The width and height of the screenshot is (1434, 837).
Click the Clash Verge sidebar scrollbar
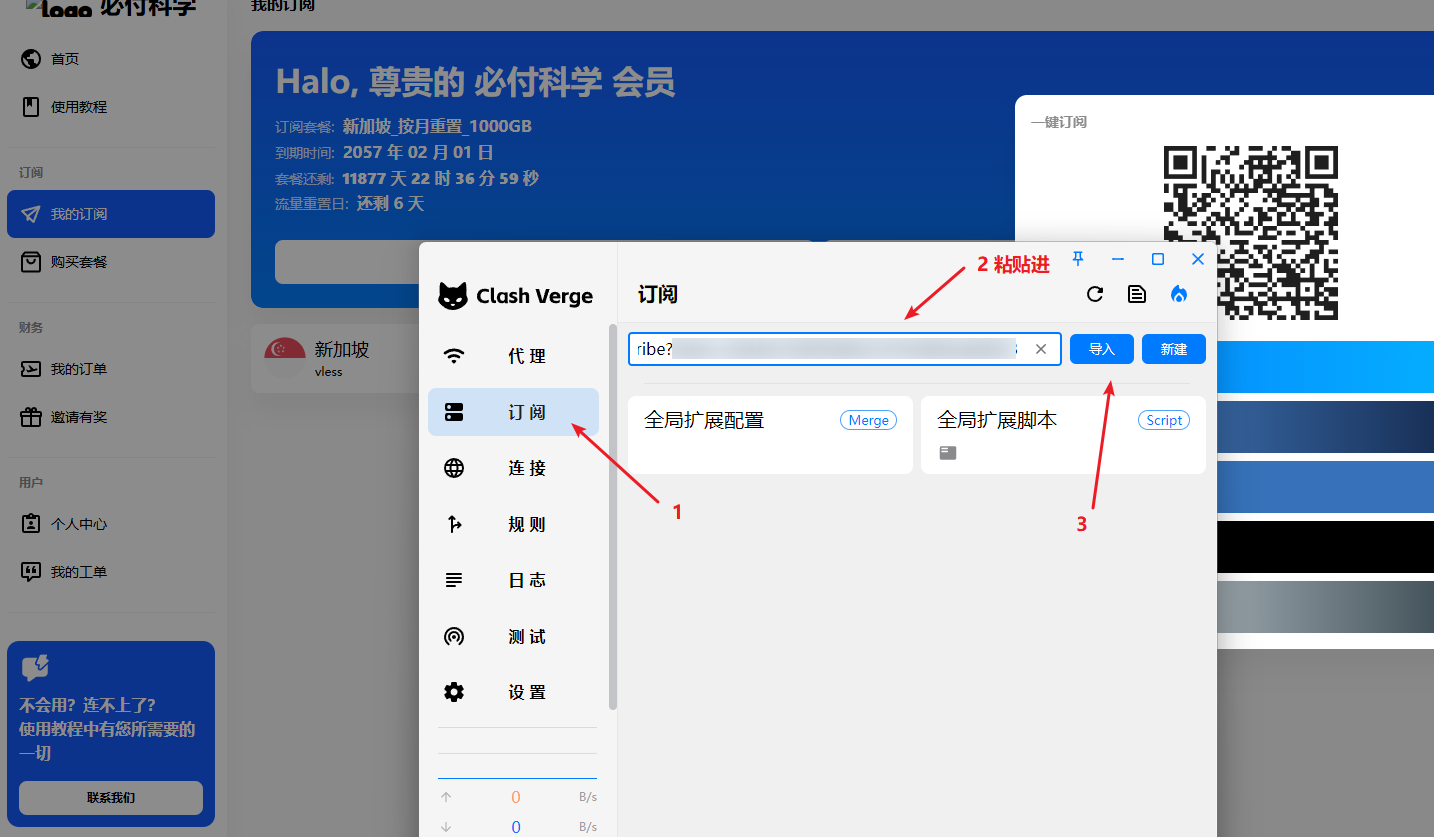[x=613, y=517]
